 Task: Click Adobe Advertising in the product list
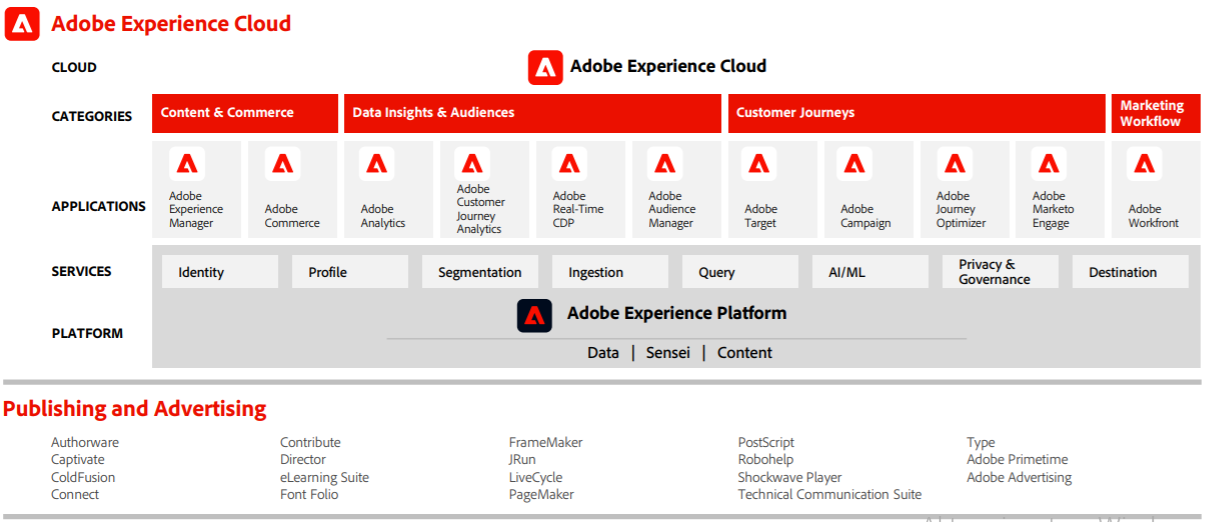click(x=1019, y=477)
